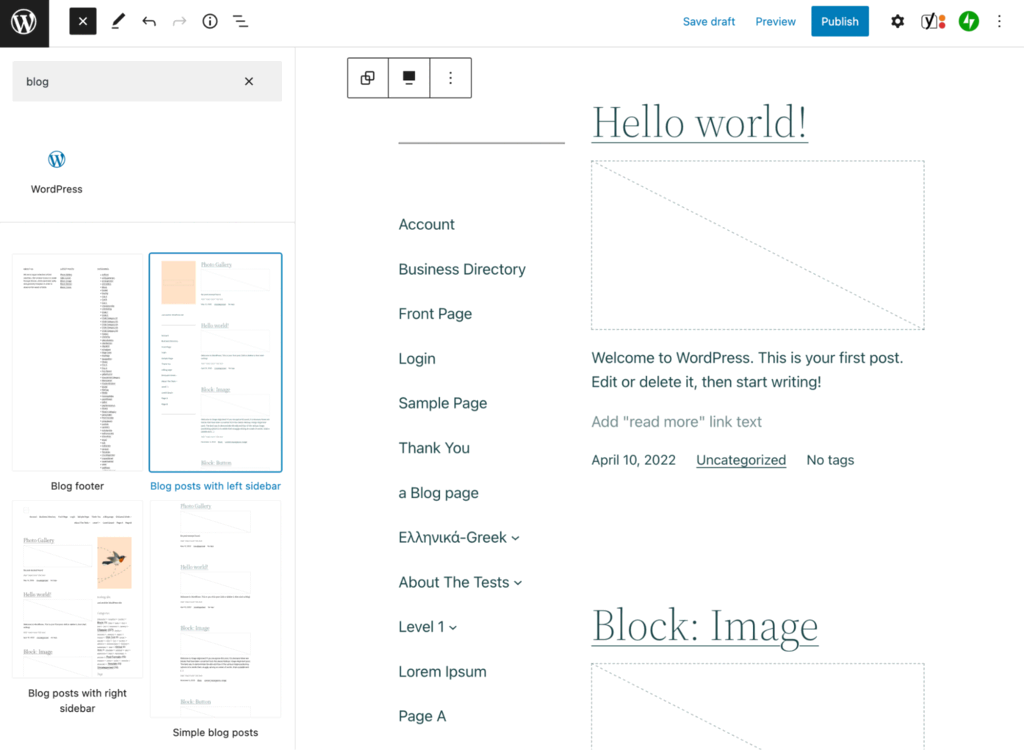This screenshot has width=1024, height=750.
Task: Redo the last undone change
Action: click(x=179, y=22)
